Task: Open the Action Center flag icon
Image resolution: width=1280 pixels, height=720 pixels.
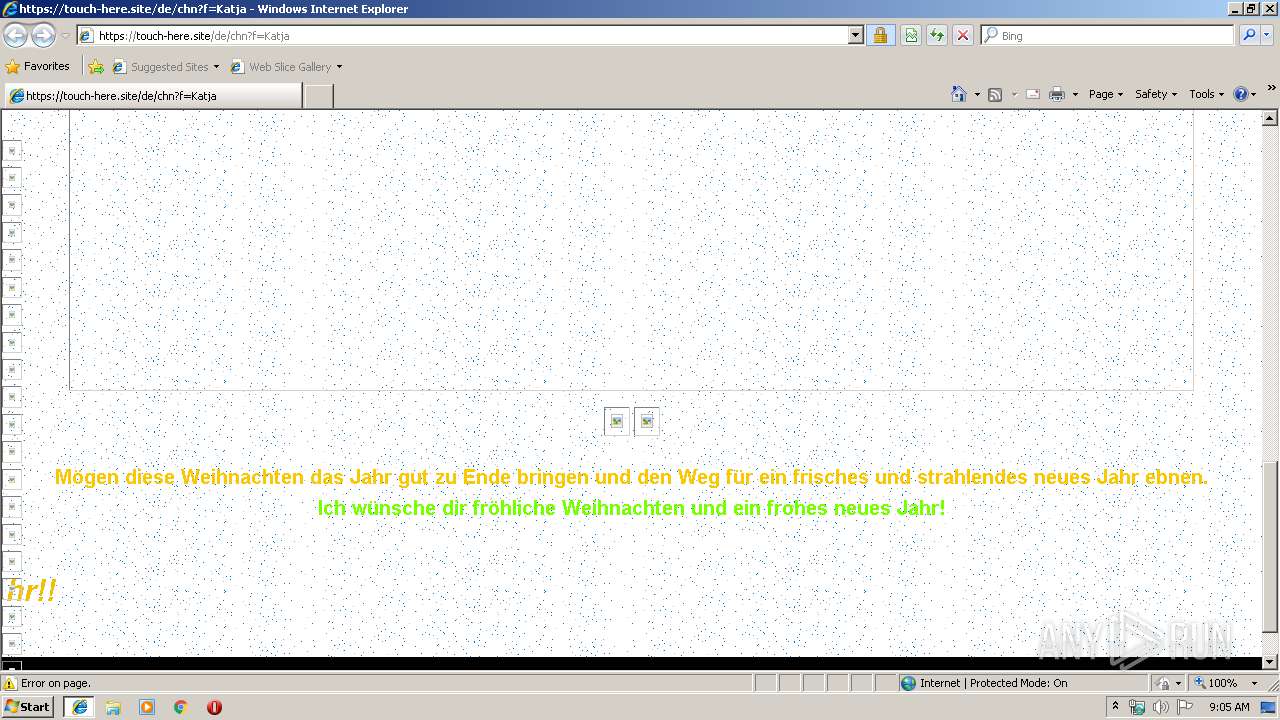Action: (1186, 707)
